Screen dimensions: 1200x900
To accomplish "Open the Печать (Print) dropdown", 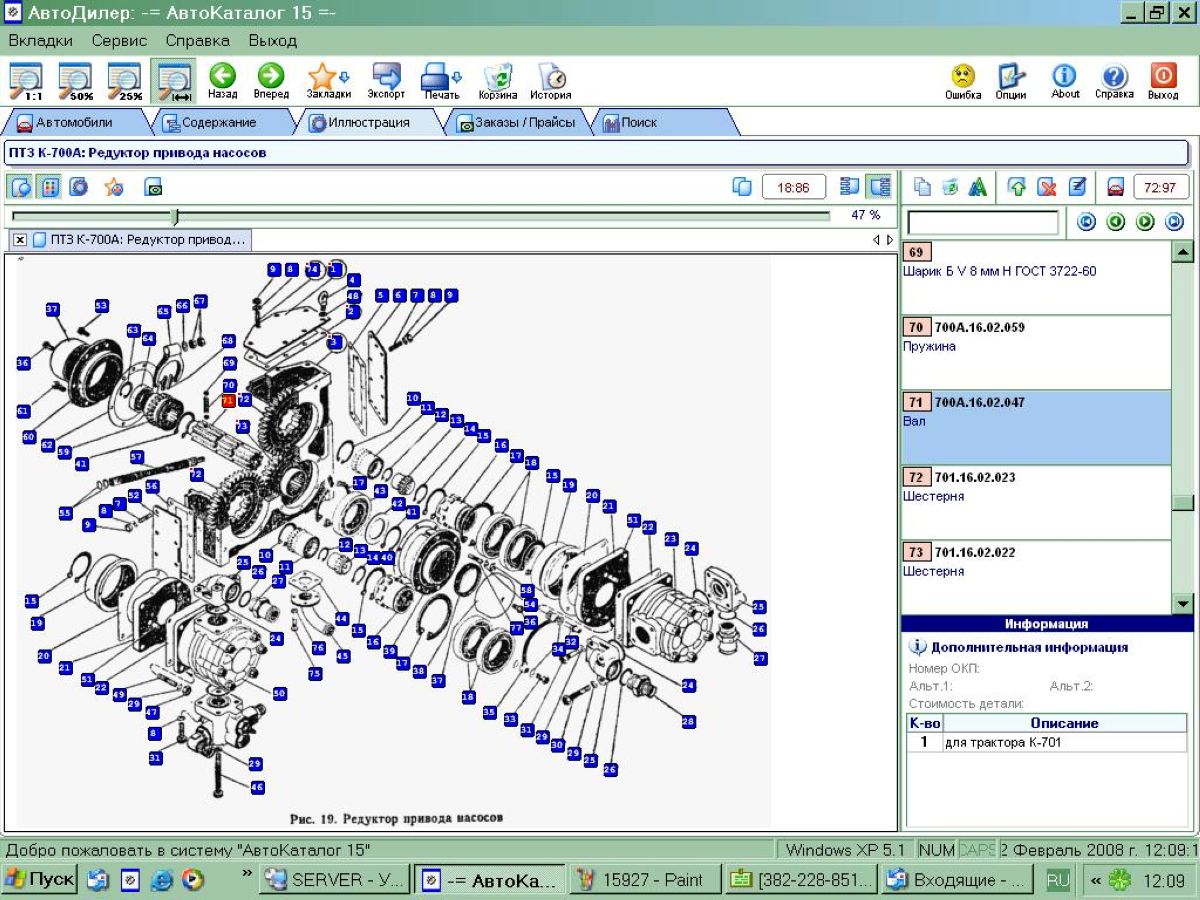I will 440,80.
